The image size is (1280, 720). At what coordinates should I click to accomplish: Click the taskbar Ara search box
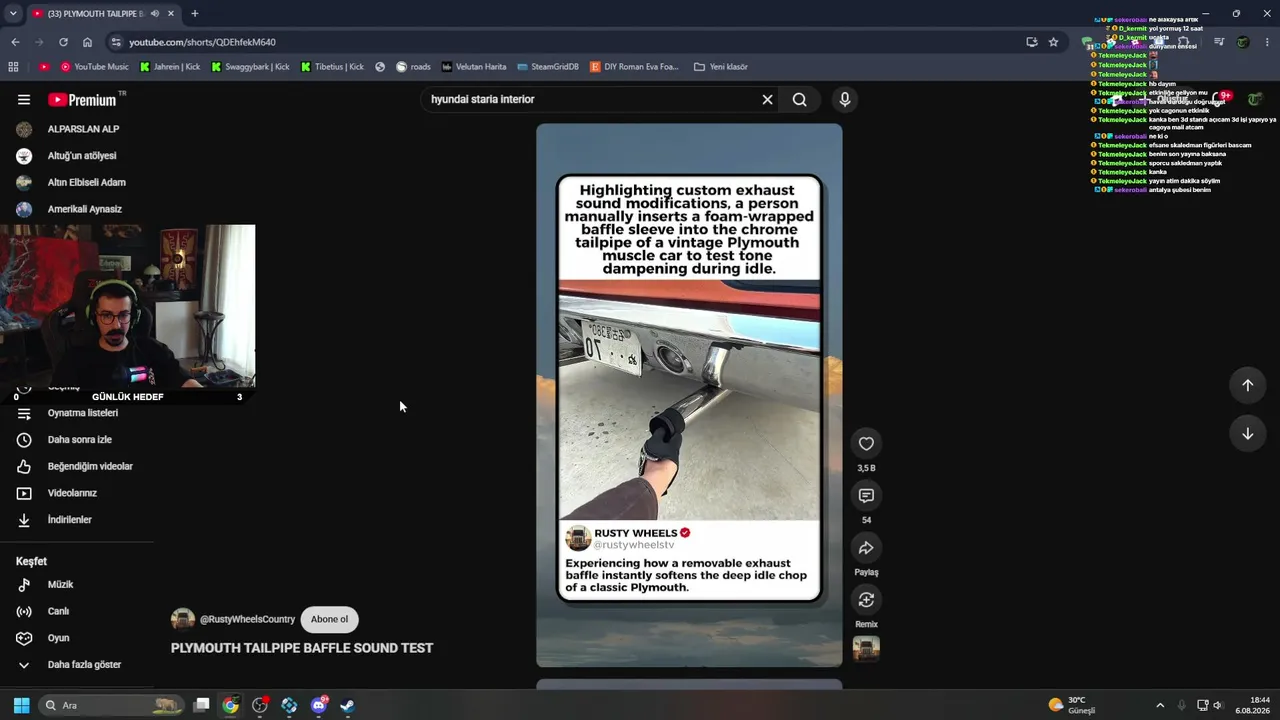pos(111,705)
